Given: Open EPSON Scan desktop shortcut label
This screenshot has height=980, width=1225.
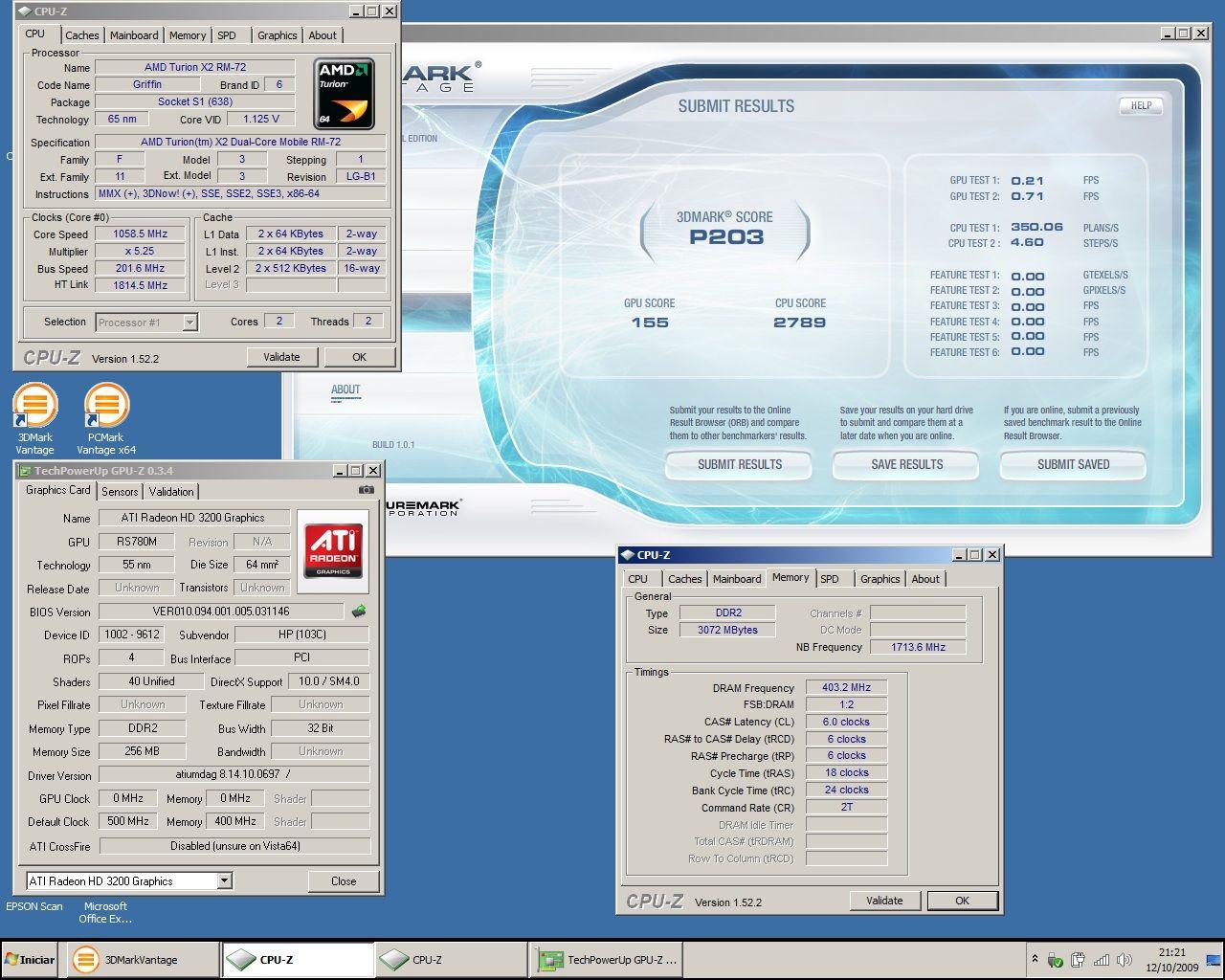Looking at the screenshot, I should [x=34, y=906].
